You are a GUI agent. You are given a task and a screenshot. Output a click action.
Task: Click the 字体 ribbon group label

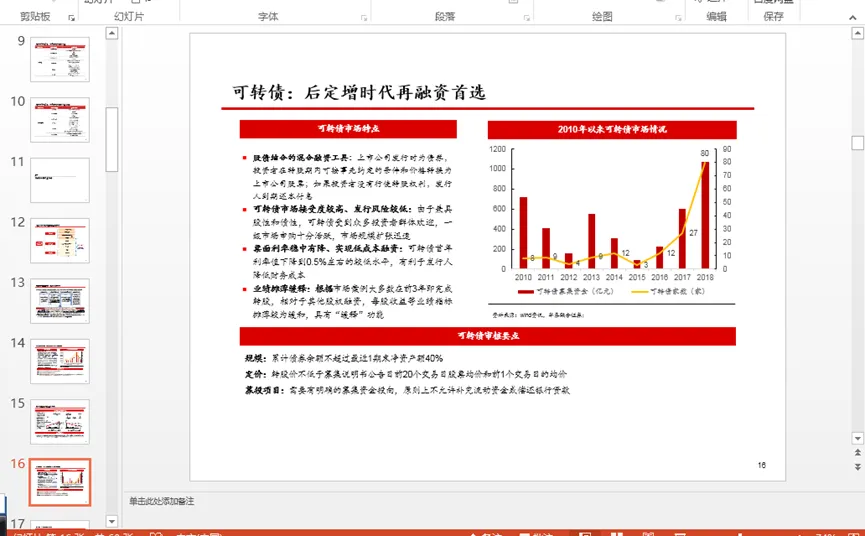click(268, 17)
